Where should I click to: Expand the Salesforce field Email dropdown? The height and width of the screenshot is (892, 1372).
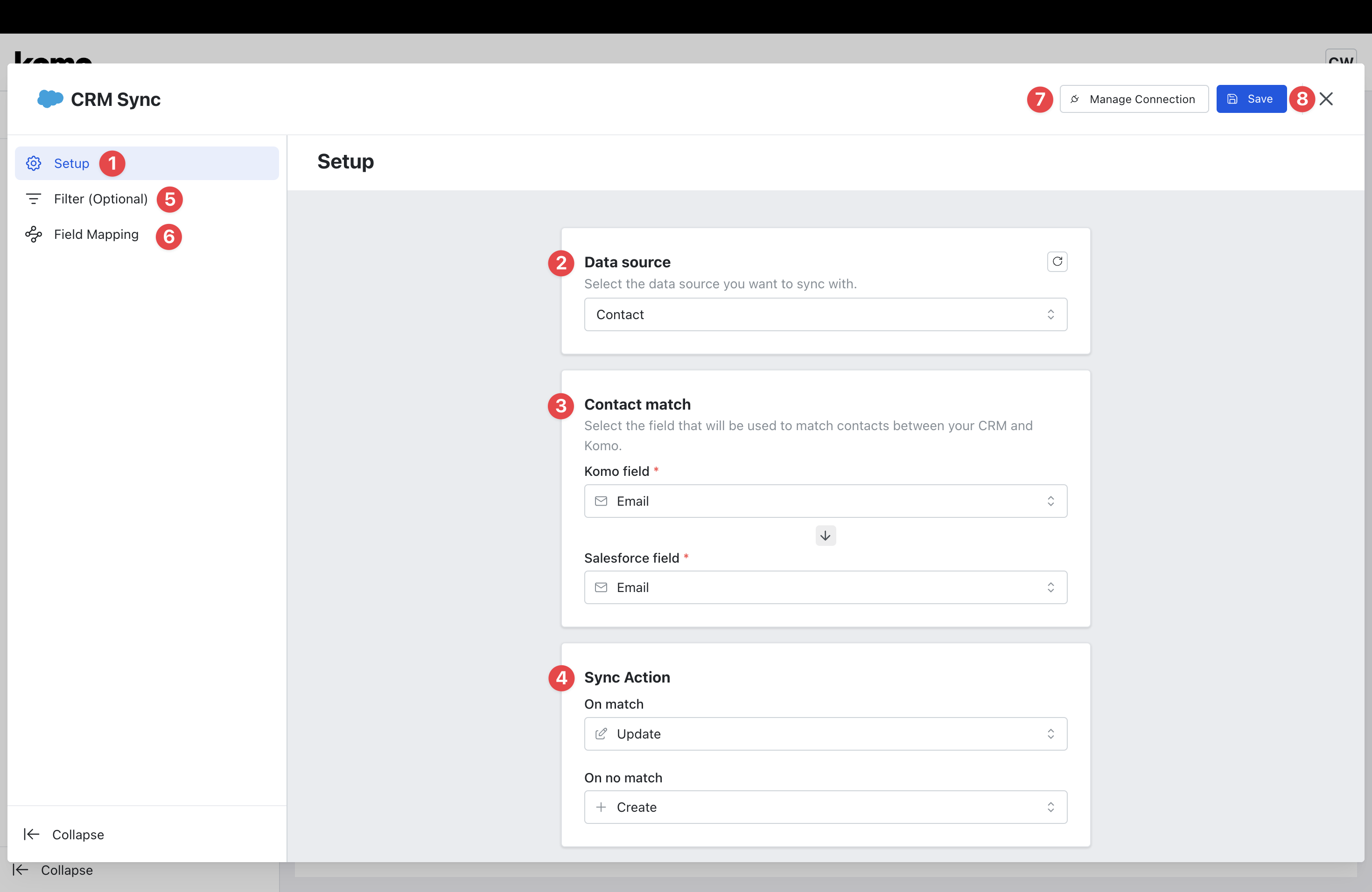(x=825, y=588)
